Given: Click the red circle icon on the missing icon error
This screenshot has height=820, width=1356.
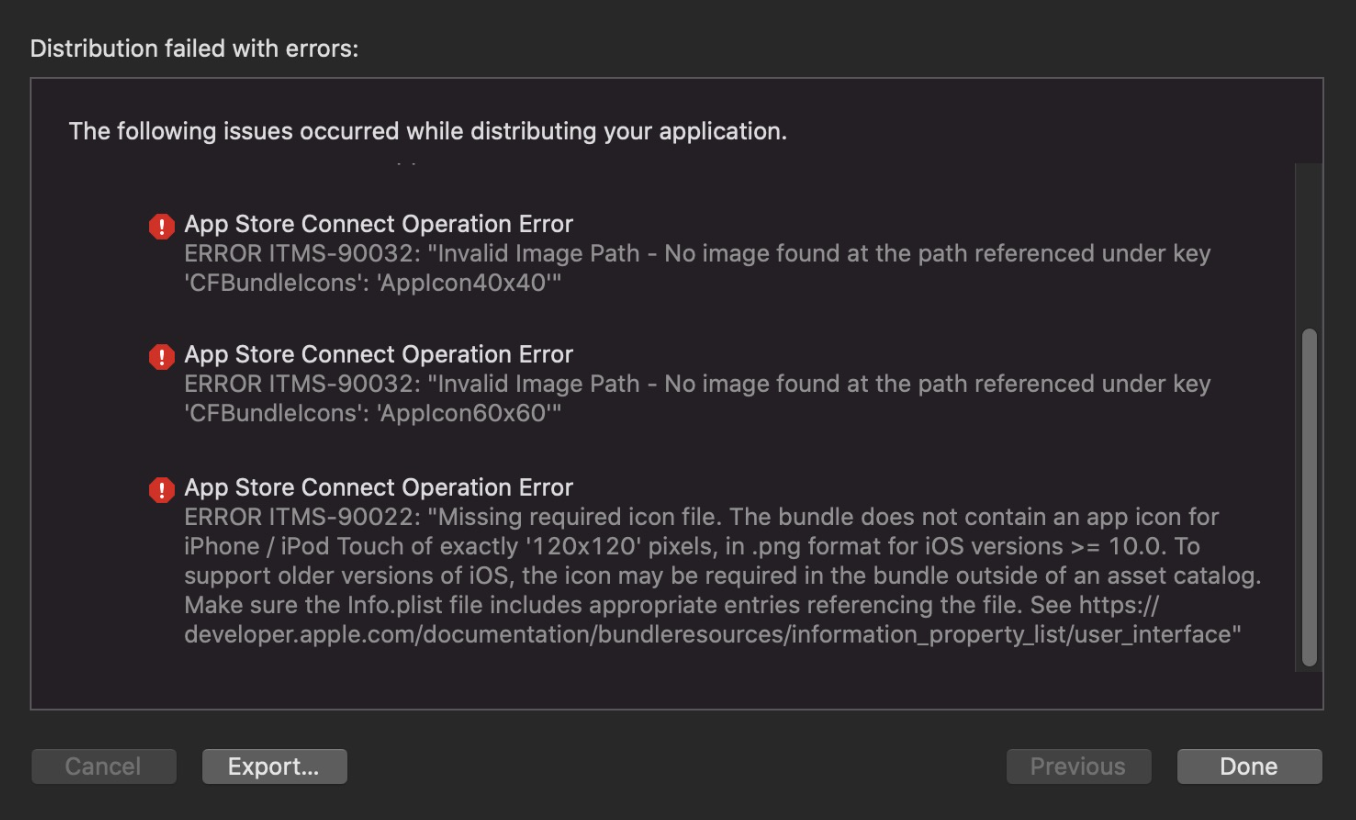Looking at the screenshot, I should 162,489.
